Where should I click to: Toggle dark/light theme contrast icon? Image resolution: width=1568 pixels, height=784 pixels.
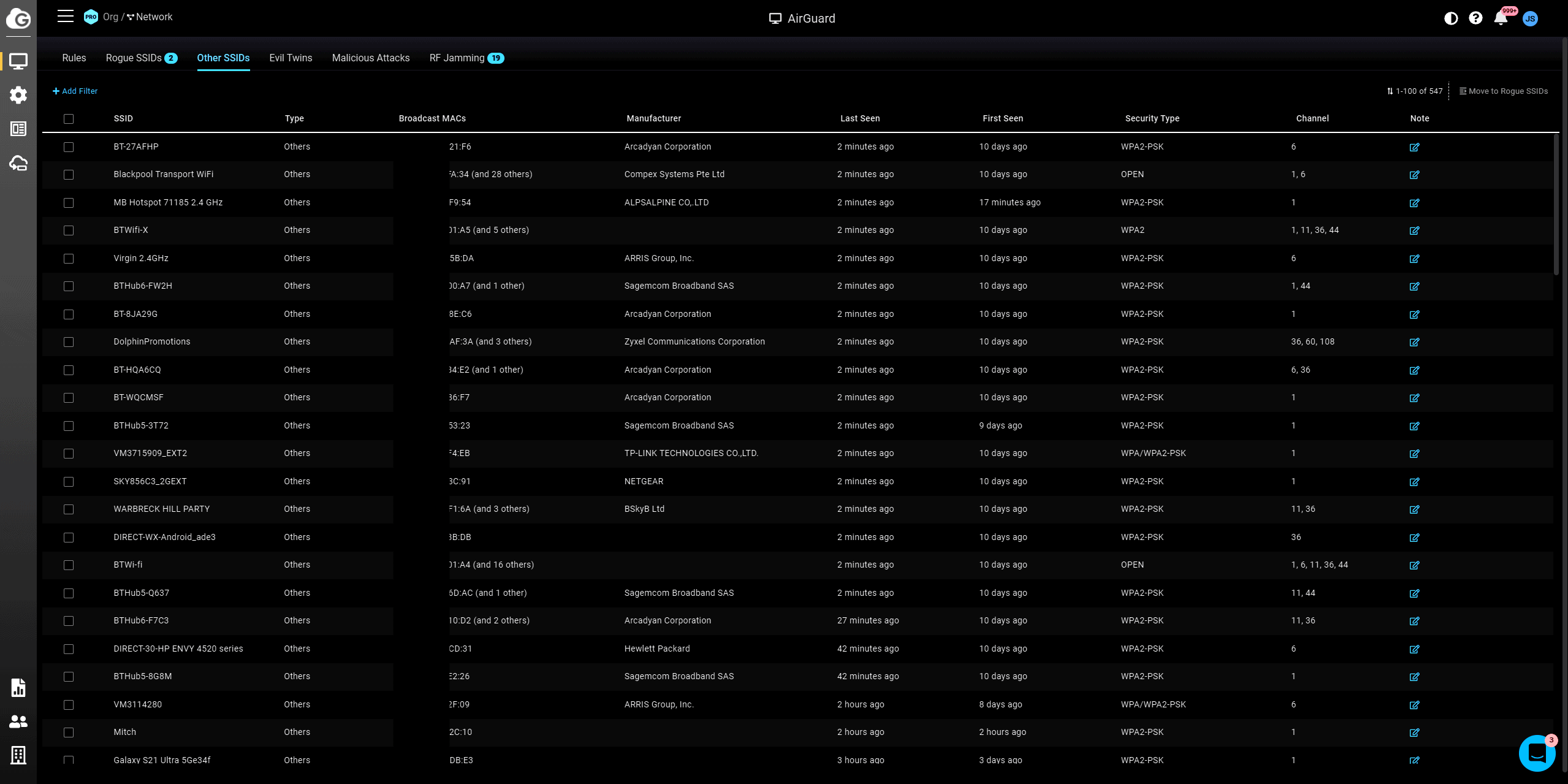click(x=1451, y=18)
